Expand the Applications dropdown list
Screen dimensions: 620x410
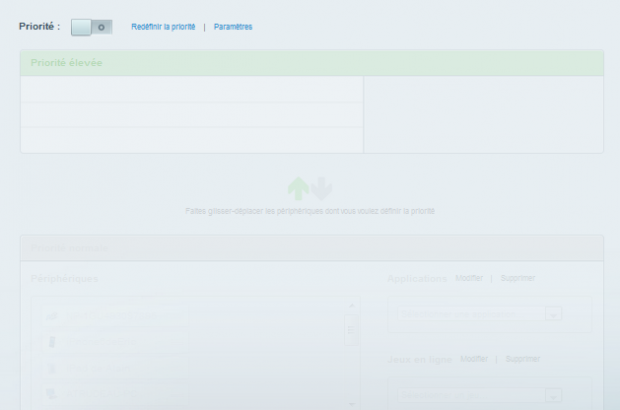pos(553,315)
